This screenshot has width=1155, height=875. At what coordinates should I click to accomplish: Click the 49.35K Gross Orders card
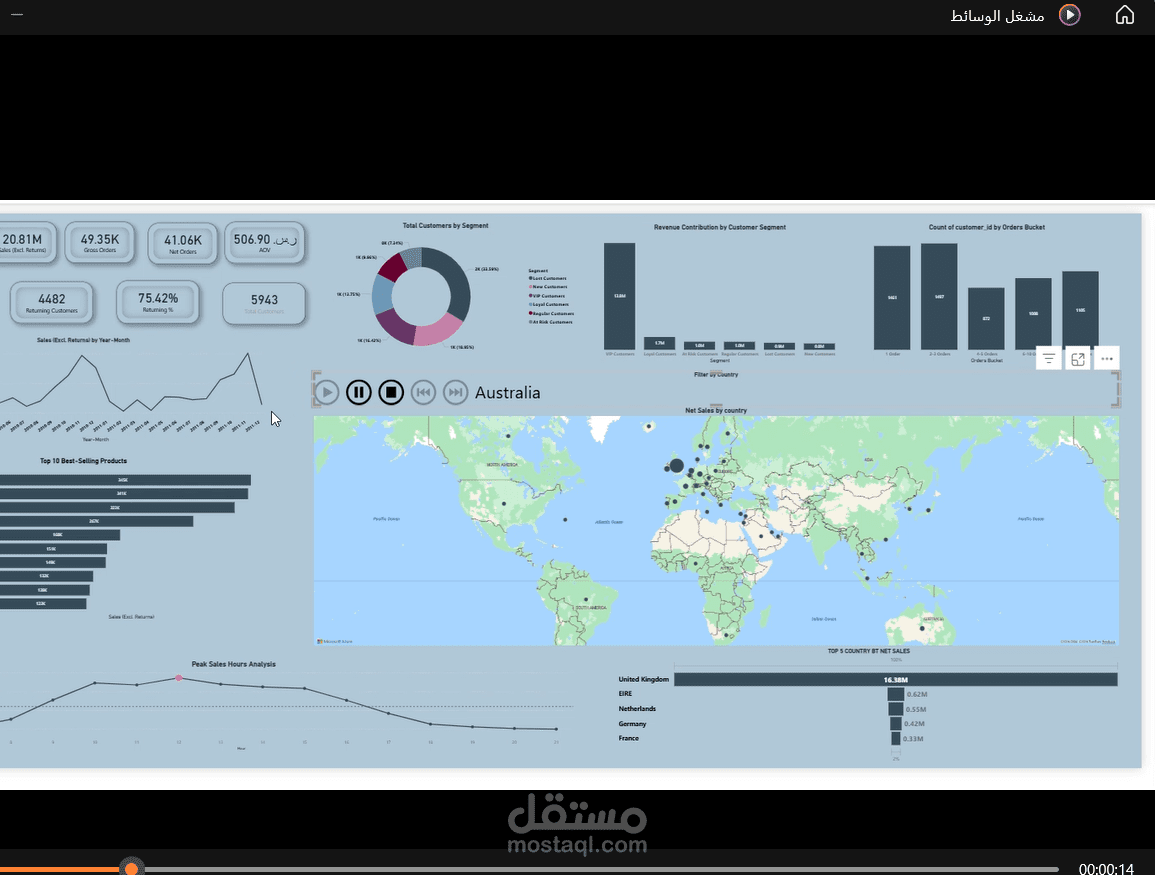click(x=99, y=242)
